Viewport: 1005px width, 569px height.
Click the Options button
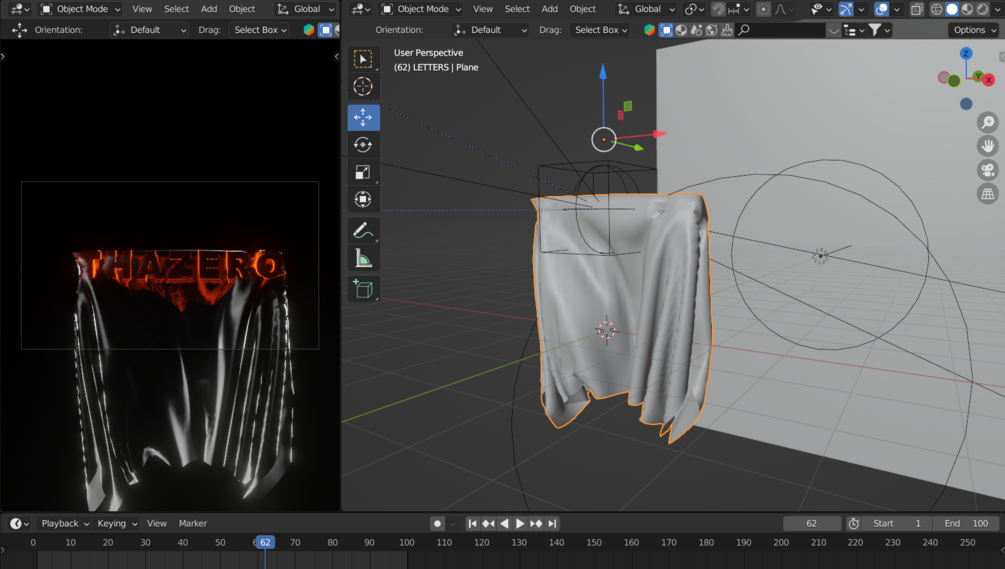tap(973, 30)
